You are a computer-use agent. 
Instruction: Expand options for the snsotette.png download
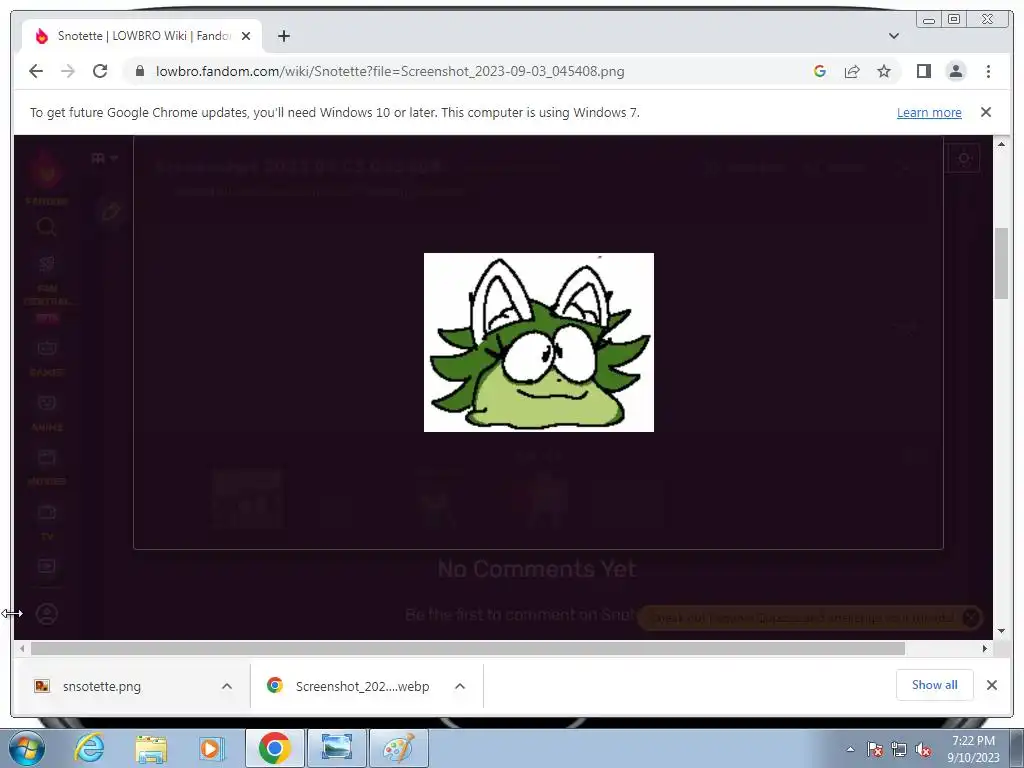(227, 686)
